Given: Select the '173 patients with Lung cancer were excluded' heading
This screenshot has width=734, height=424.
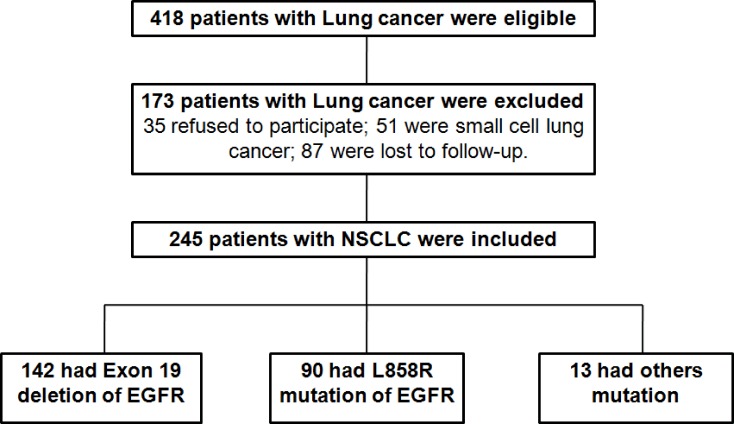Looking at the screenshot, I should point(362,101).
